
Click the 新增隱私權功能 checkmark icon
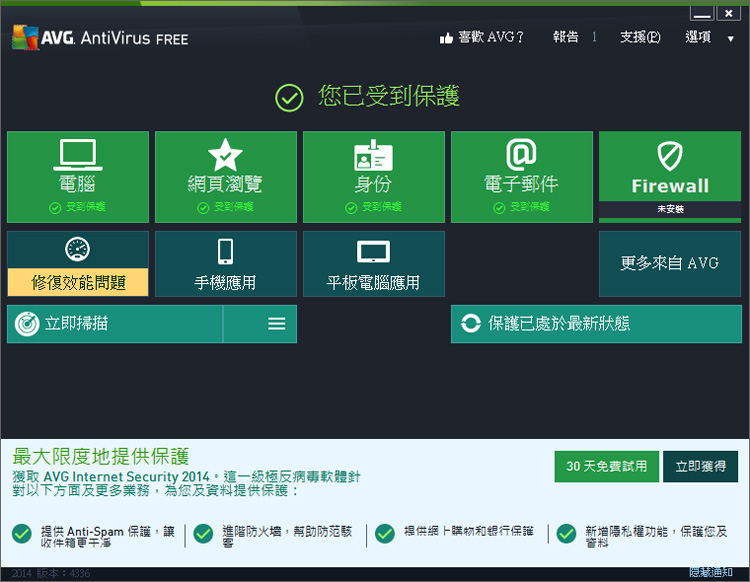point(566,534)
